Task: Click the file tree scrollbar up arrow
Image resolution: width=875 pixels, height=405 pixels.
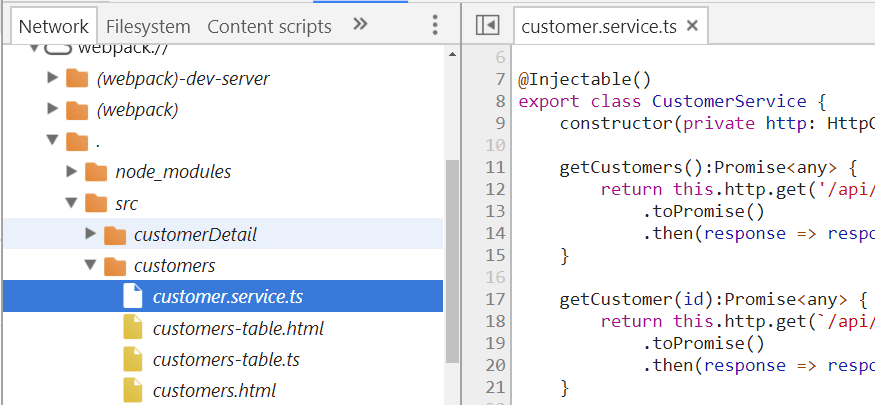Action: (452, 54)
